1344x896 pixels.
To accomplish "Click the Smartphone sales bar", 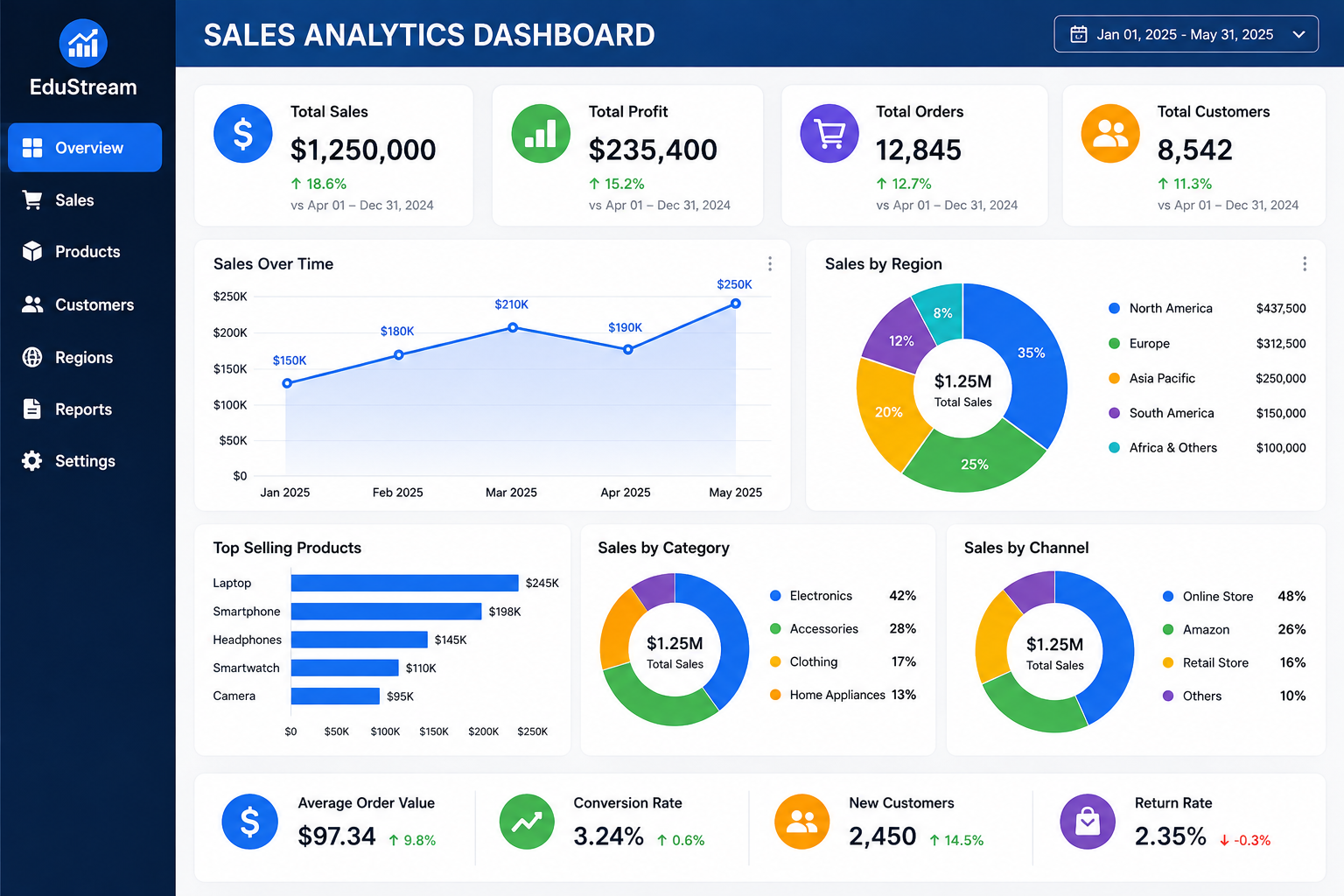I will [x=387, y=611].
